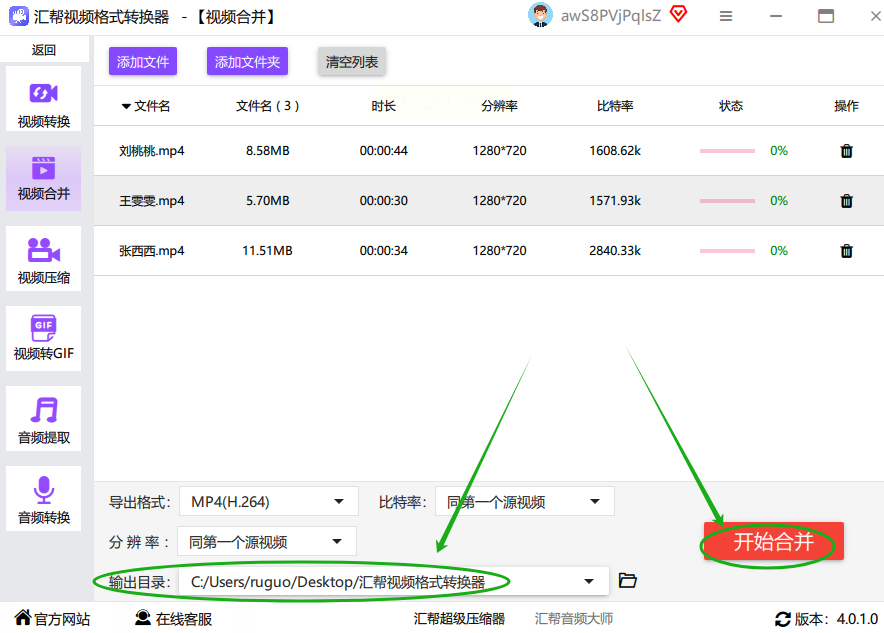Click the 状态 column header
Viewport: 884px width, 633px height.
pos(731,106)
